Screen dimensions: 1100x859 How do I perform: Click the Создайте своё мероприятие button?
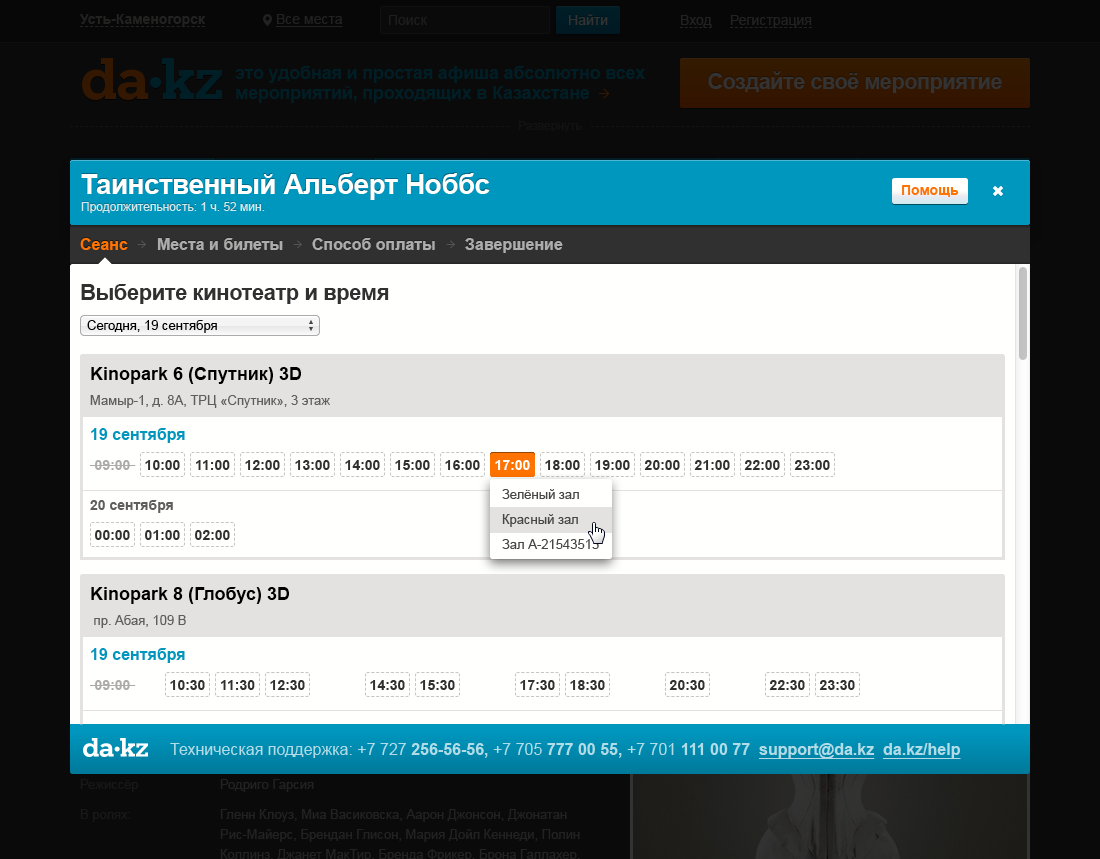854,82
